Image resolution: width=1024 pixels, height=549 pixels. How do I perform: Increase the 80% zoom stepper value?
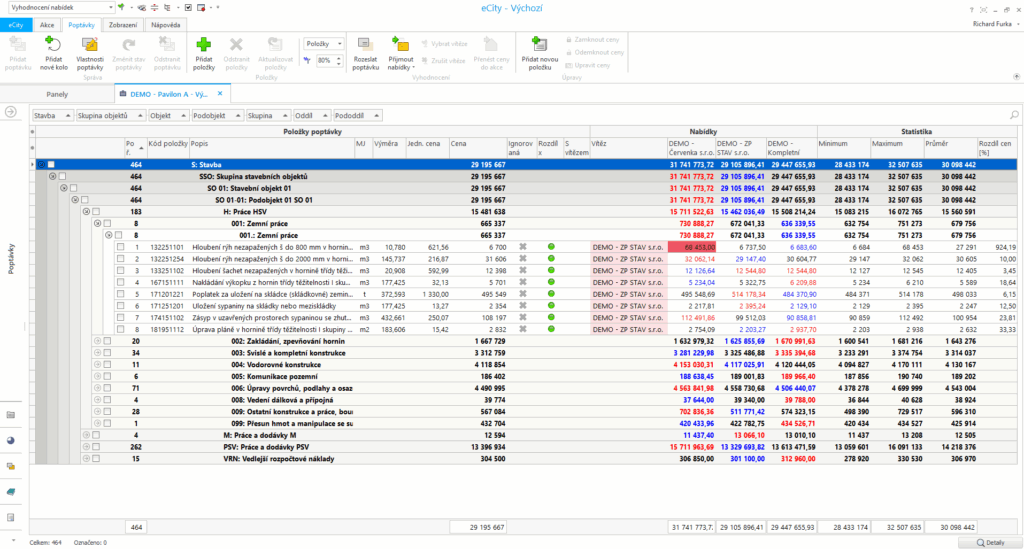point(340,57)
